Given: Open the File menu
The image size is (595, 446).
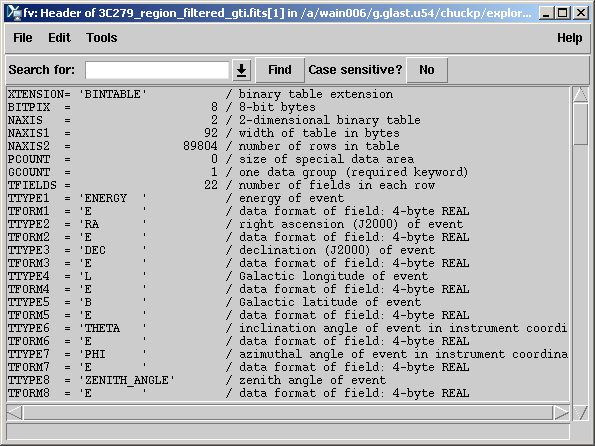Looking at the screenshot, I should click(x=23, y=38).
